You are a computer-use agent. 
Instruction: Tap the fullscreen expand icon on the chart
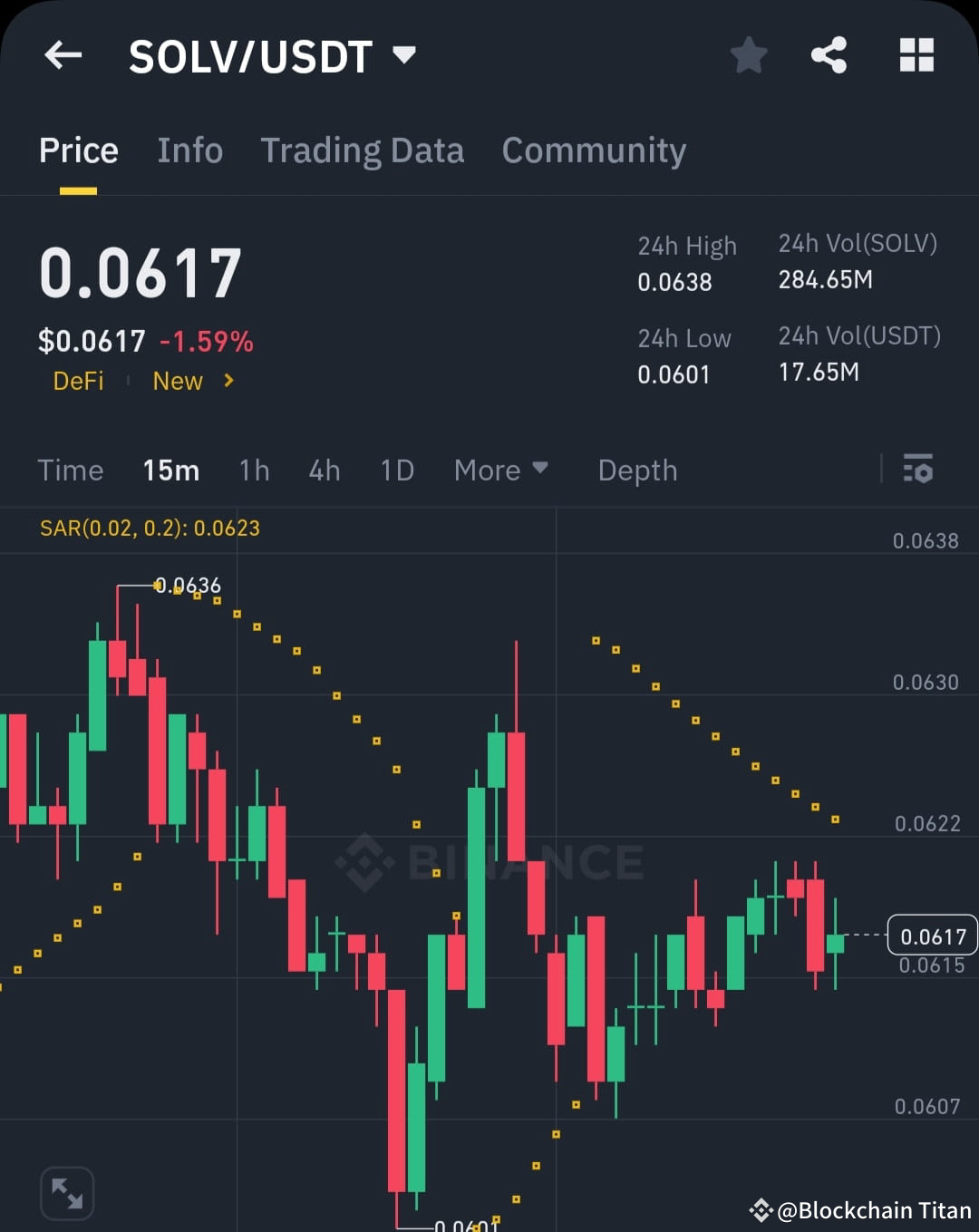point(67,1193)
